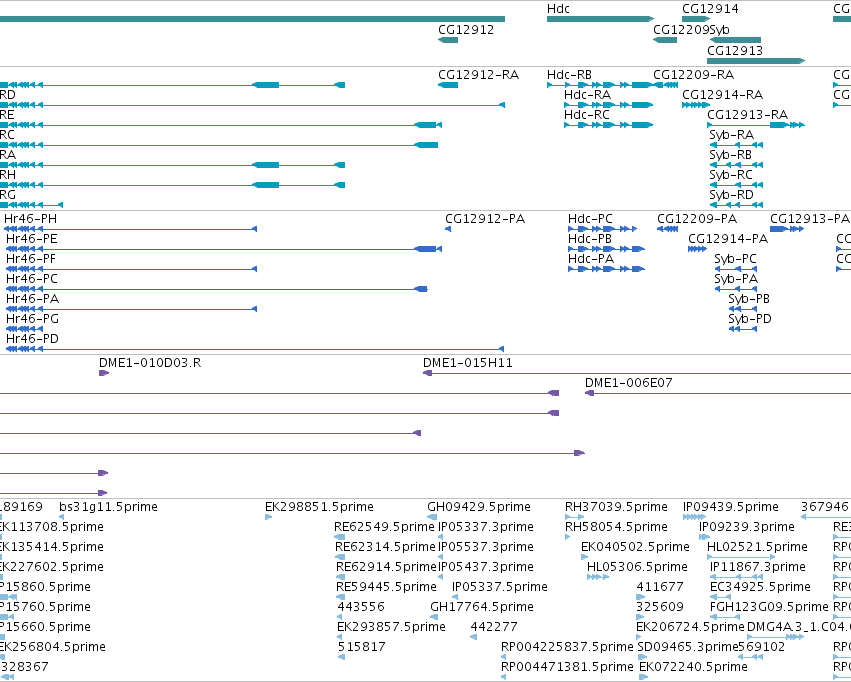Select EST RE62314.5prime
851x682 pixels.
385,547
